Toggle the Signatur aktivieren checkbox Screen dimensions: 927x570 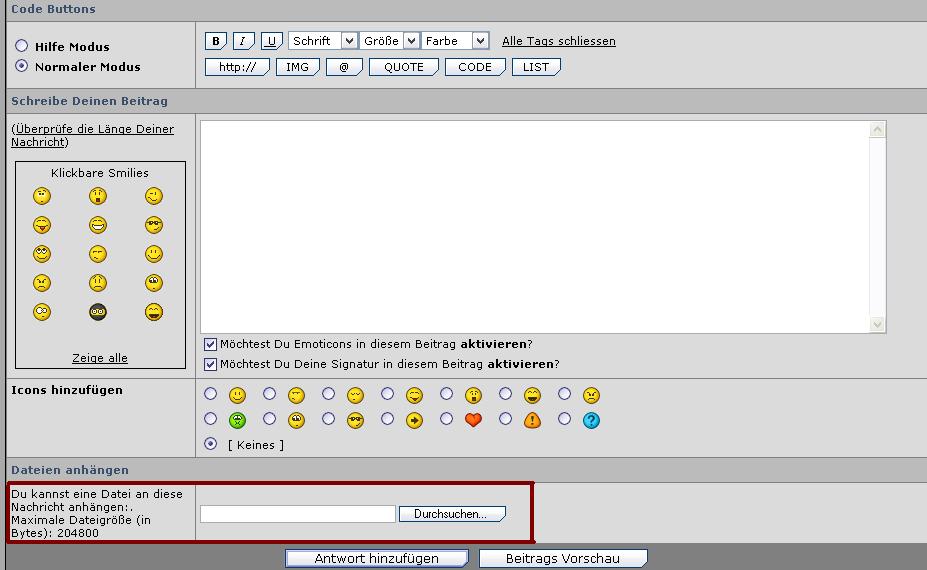[x=210, y=364]
